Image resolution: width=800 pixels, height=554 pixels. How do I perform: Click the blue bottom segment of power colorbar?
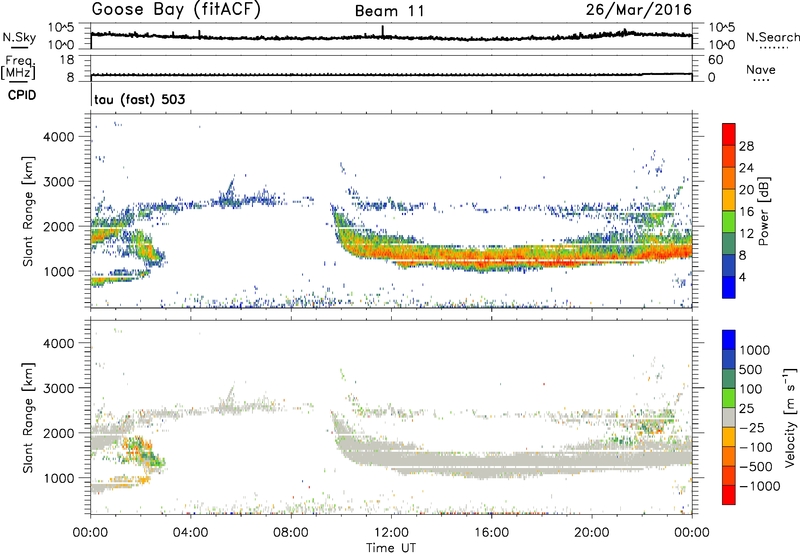pyautogui.click(x=729, y=289)
